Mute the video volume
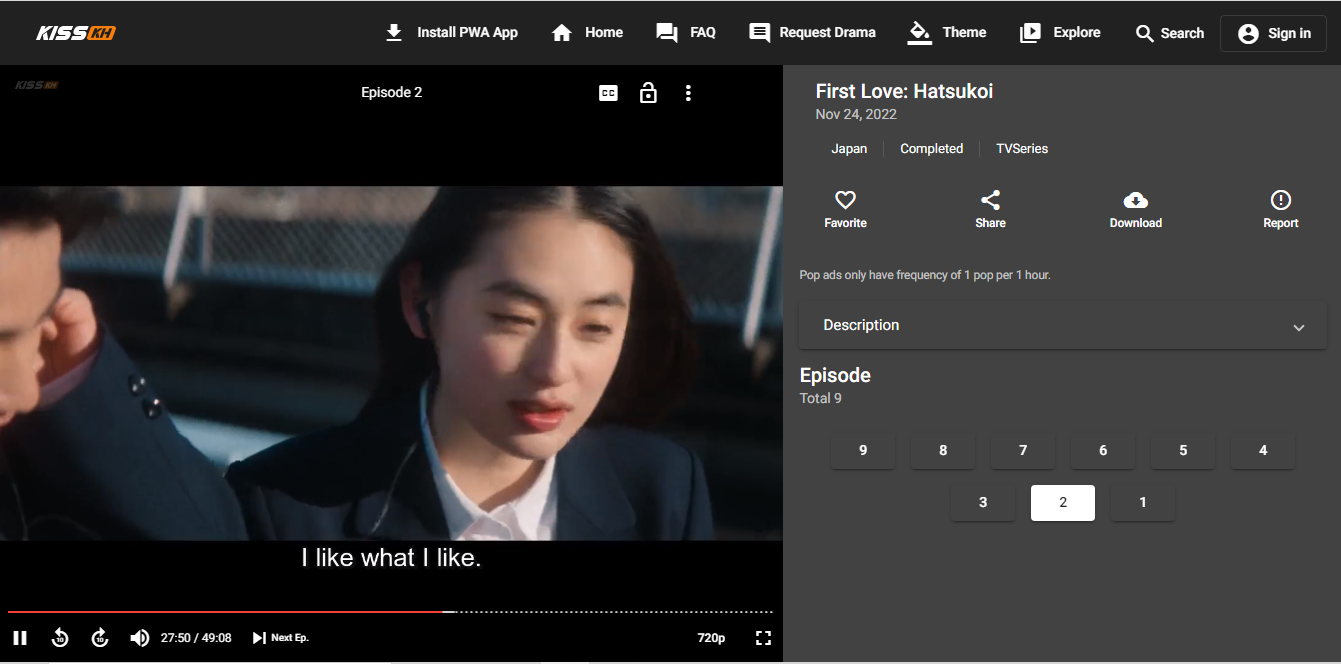Image resolution: width=1341 pixels, height=664 pixels. pos(140,638)
